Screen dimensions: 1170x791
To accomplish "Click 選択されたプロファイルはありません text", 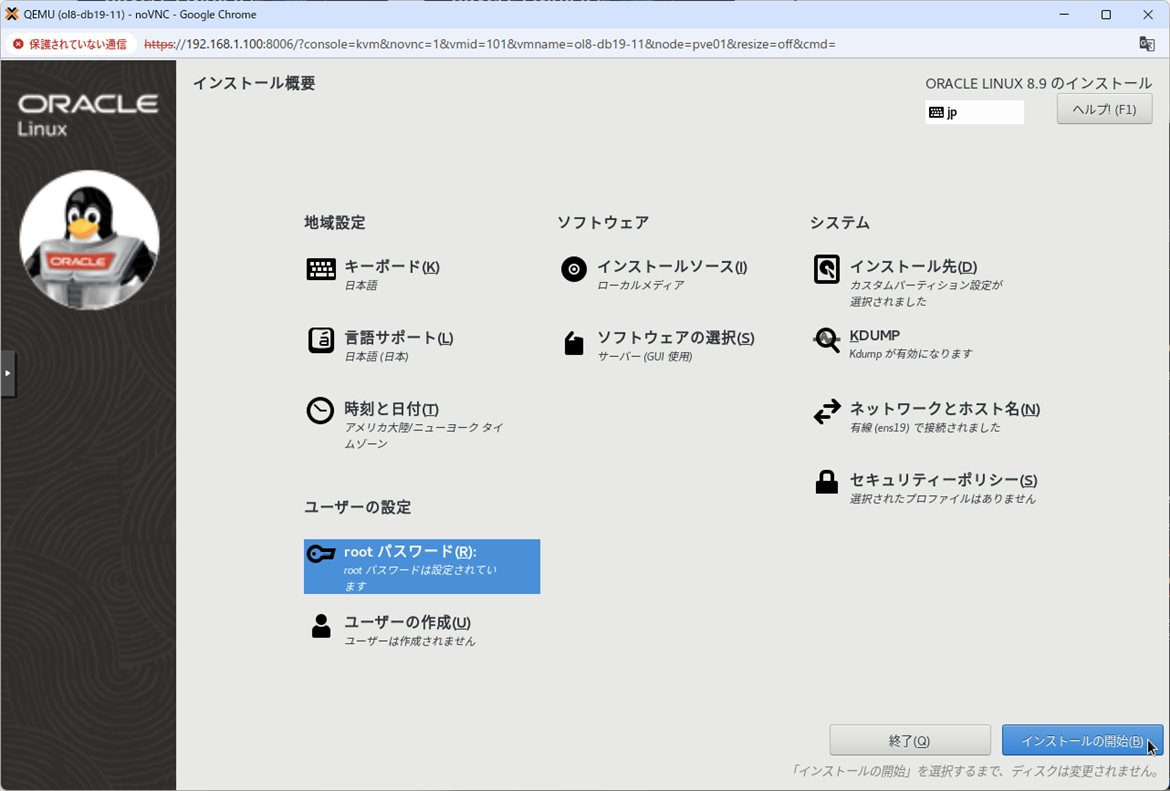I will 942,498.
